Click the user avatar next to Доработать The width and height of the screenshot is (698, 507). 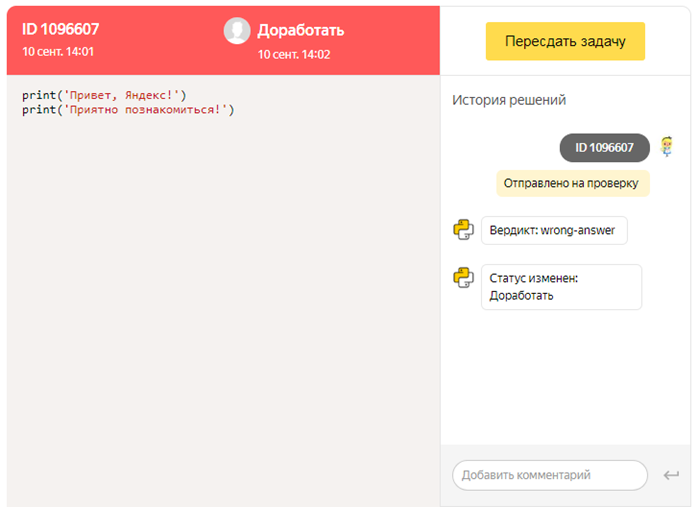(236, 31)
